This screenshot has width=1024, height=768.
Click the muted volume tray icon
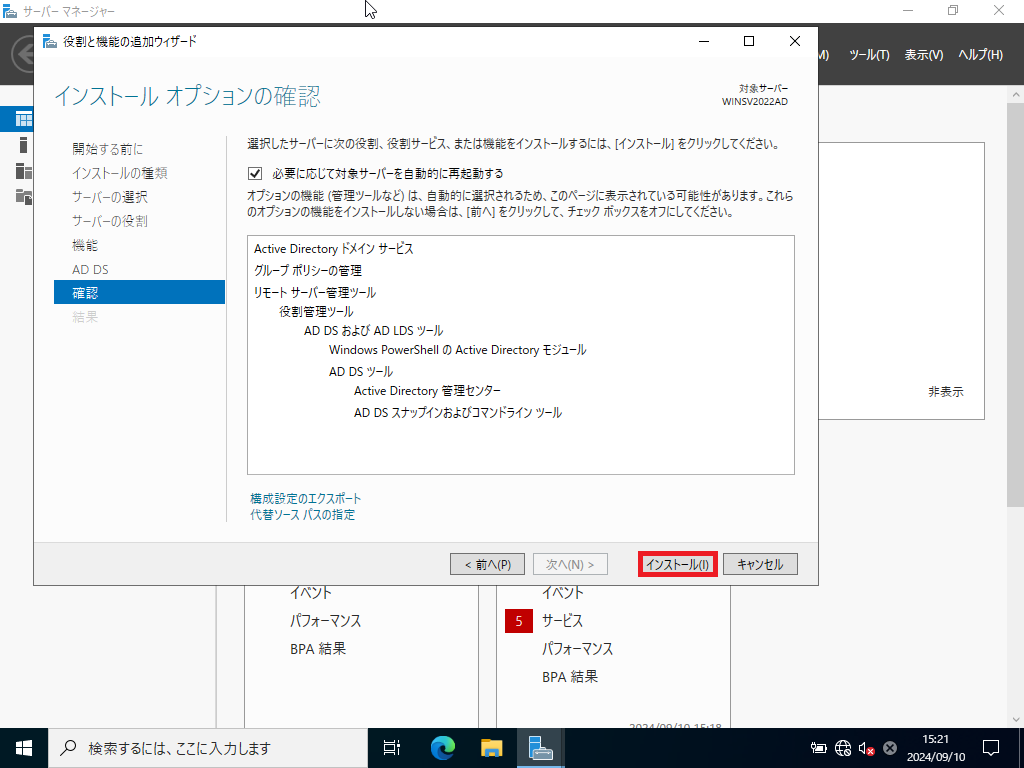[x=867, y=748]
